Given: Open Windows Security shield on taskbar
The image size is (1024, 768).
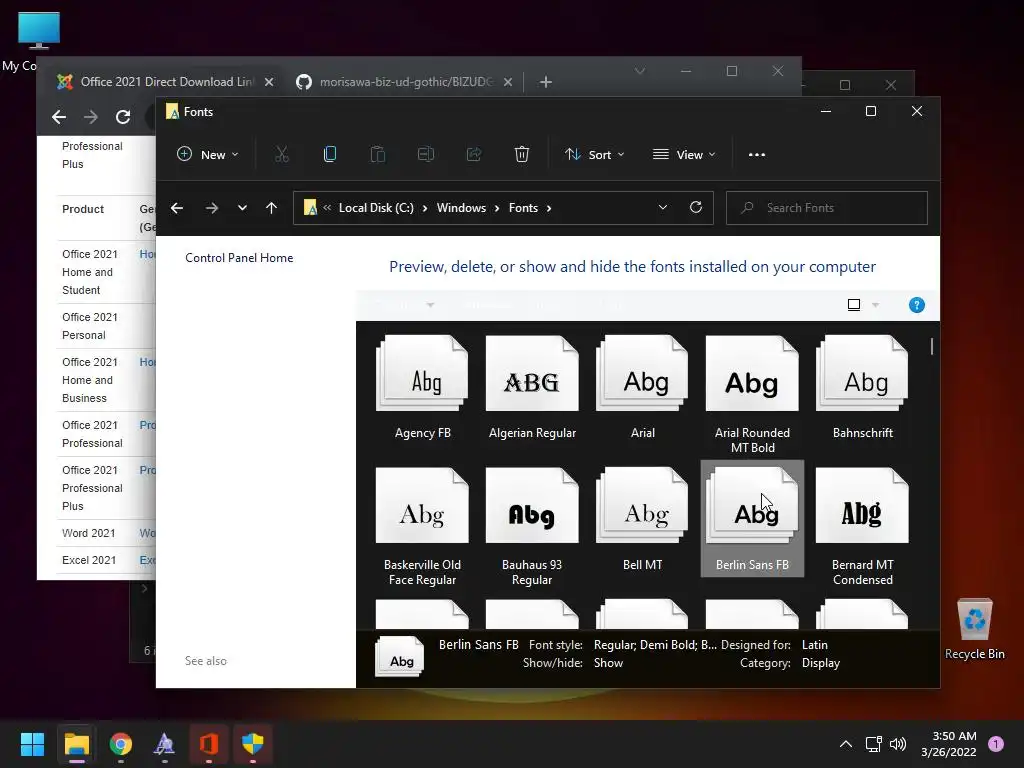Looking at the screenshot, I should tap(253, 744).
